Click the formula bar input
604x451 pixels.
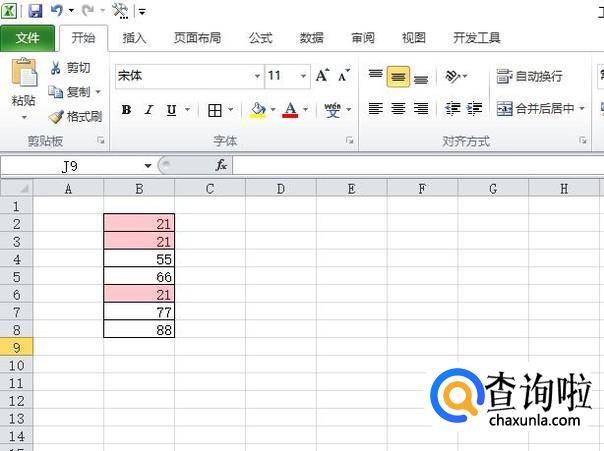pos(418,166)
